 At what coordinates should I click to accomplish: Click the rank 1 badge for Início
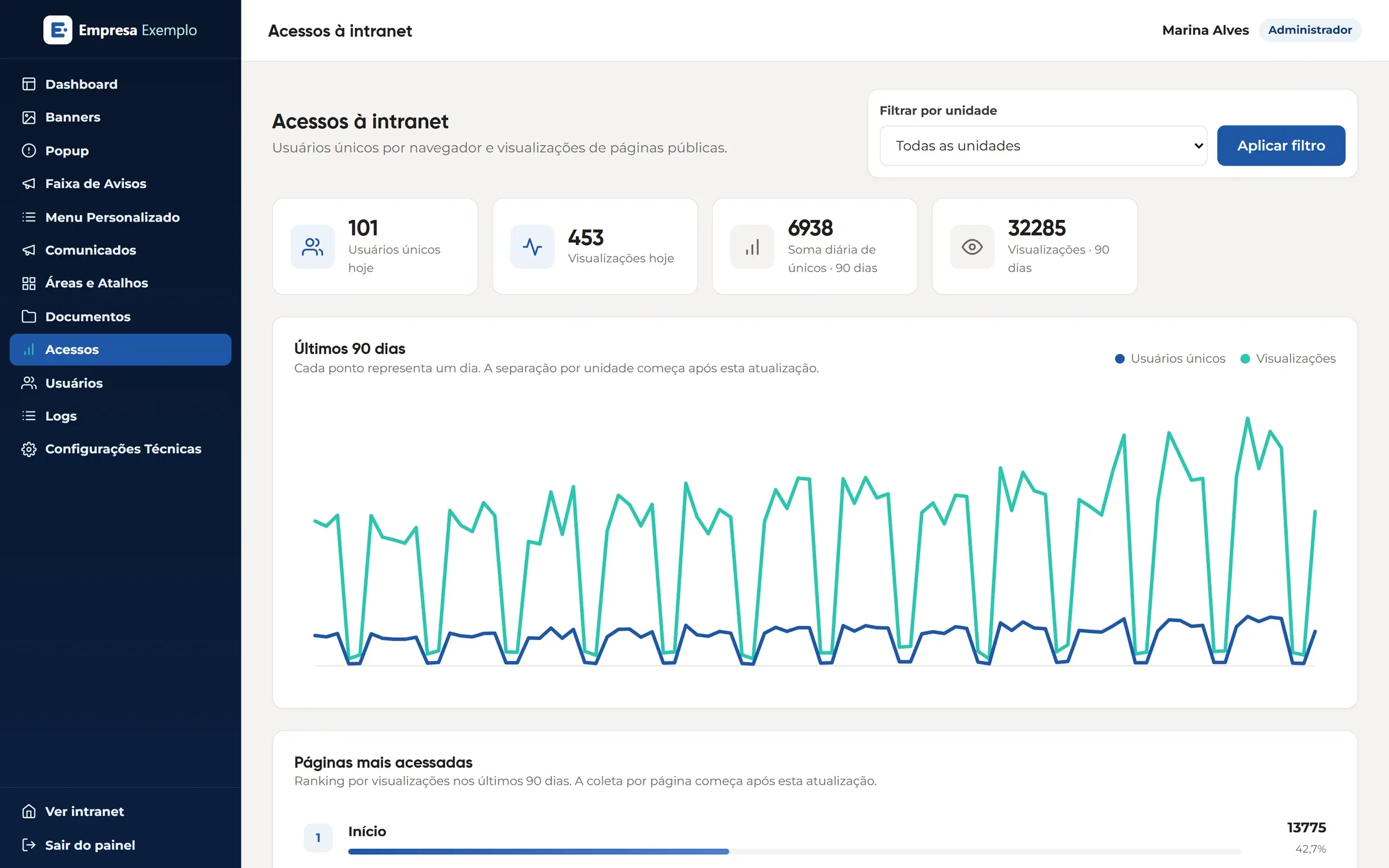click(x=318, y=838)
